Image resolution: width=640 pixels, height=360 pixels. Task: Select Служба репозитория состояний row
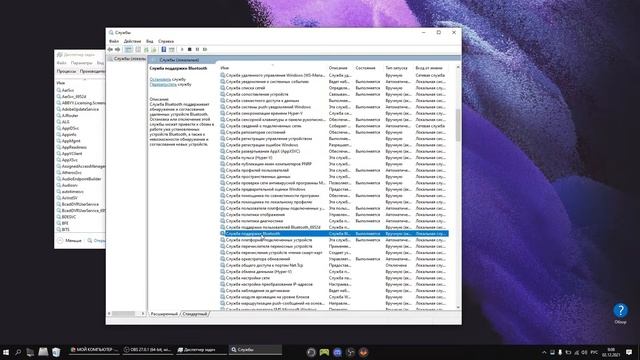pos(334,132)
